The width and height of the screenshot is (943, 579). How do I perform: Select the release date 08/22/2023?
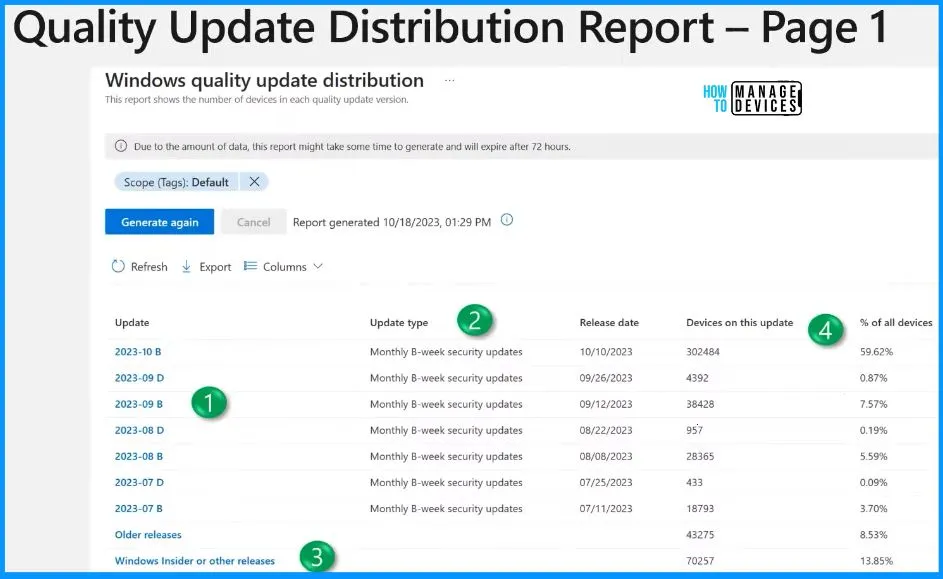coord(606,430)
